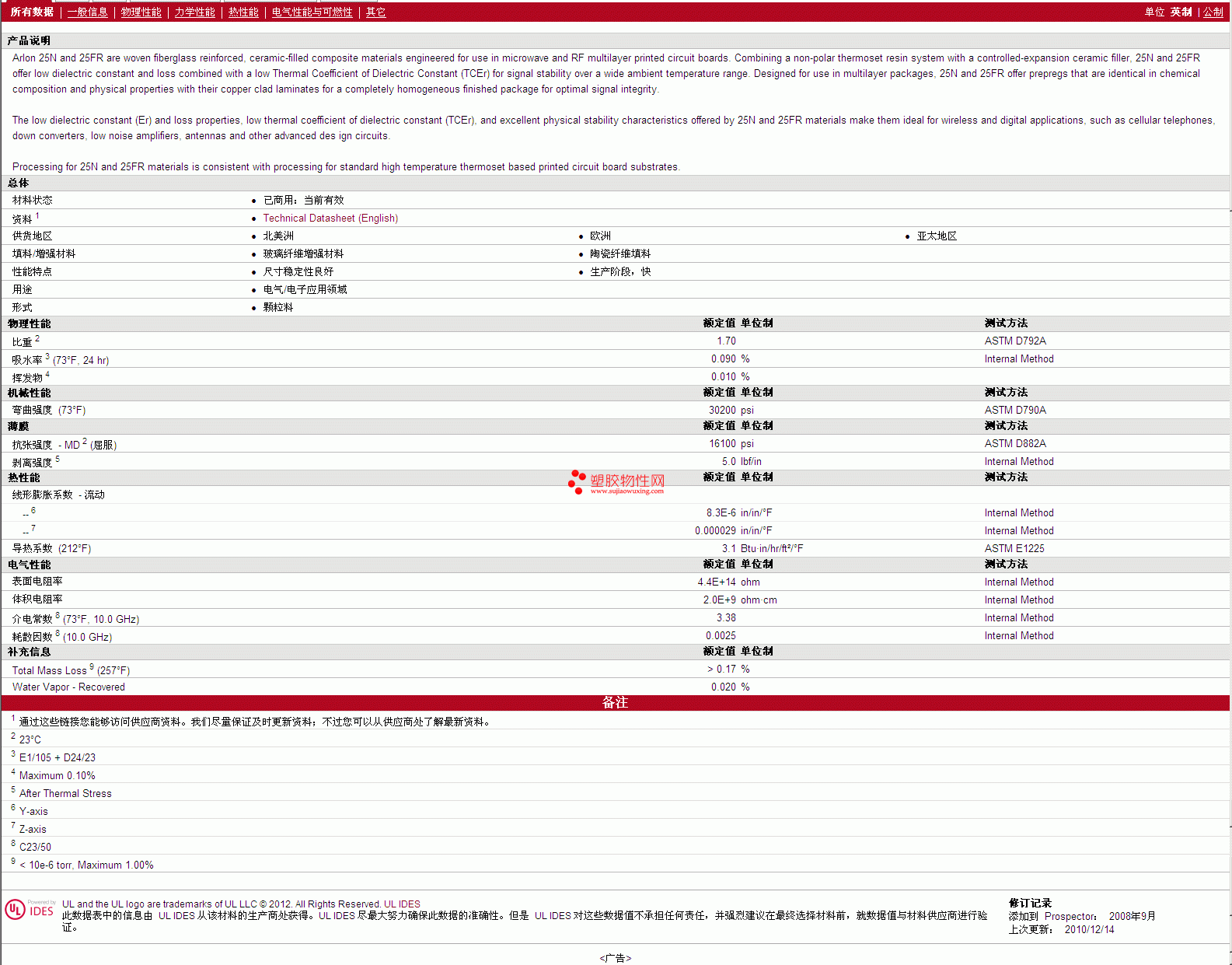Click footnote E1/105 + D24/23
1232x965 pixels.
pyautogui.click(x=58, y=758)
